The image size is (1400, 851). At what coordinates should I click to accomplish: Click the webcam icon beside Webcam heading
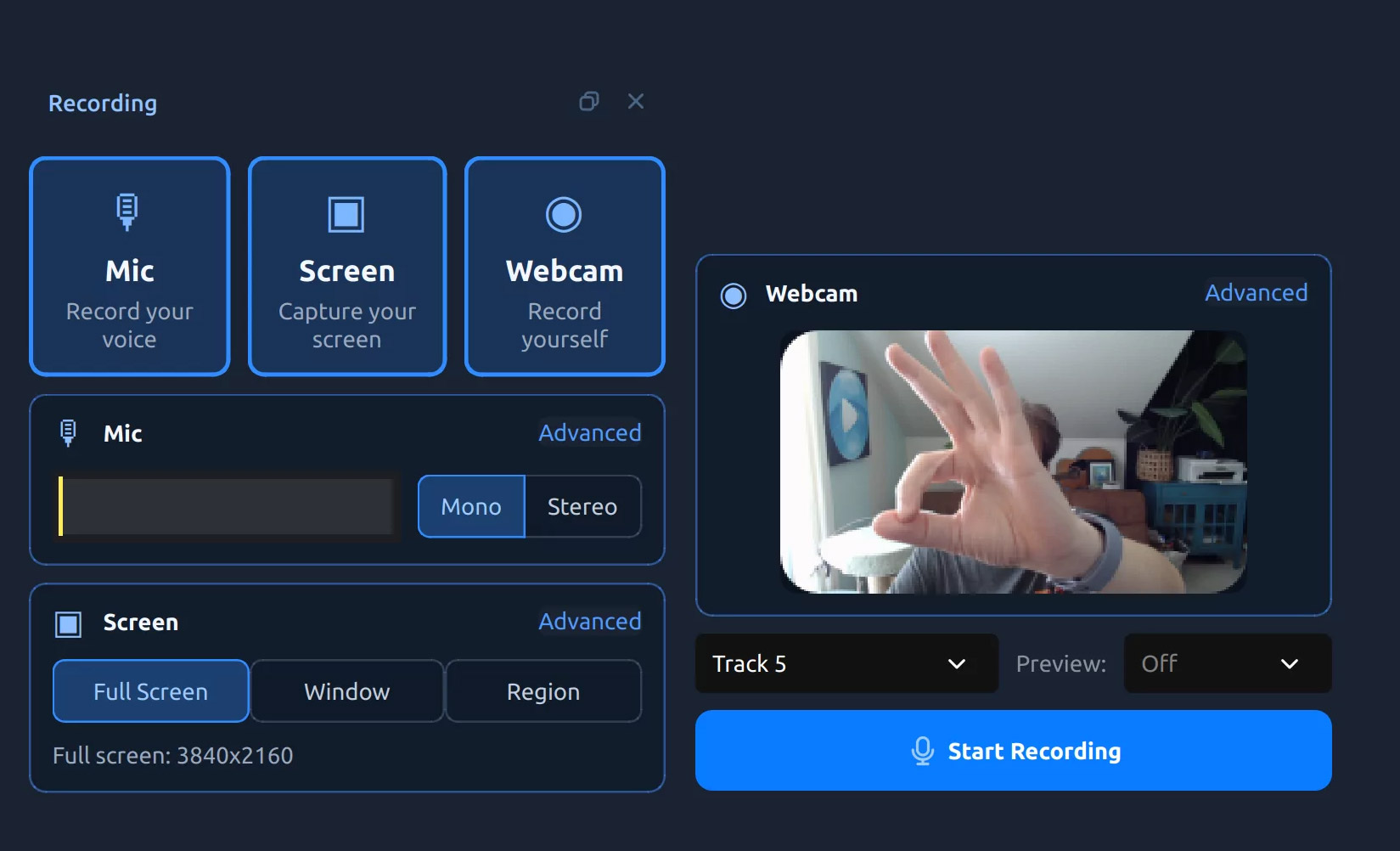734,296
